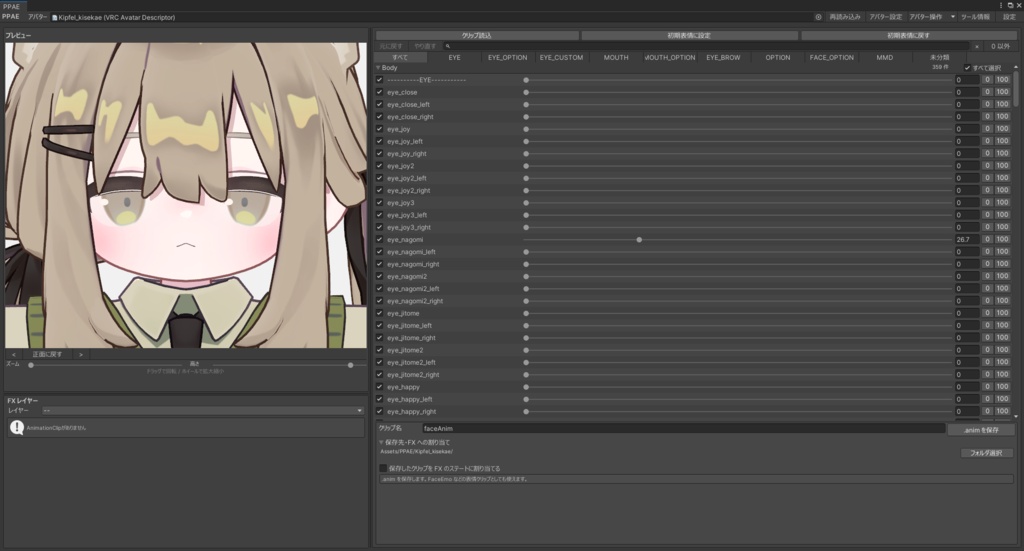Screen dimensions: 1024x551
Task: Click the 正面に戻す button under preview
Action: [x=47, y=354]
